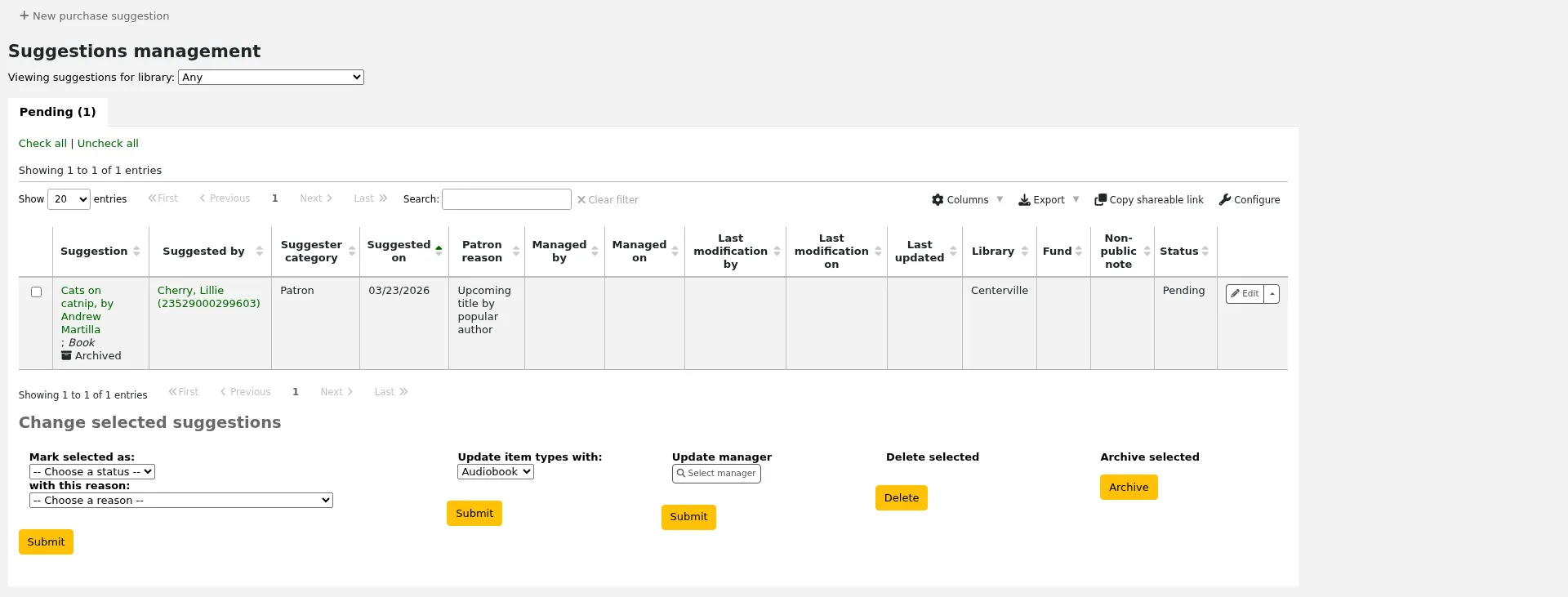Tick the checkbox for Cats on catnip suggestion

36,292
